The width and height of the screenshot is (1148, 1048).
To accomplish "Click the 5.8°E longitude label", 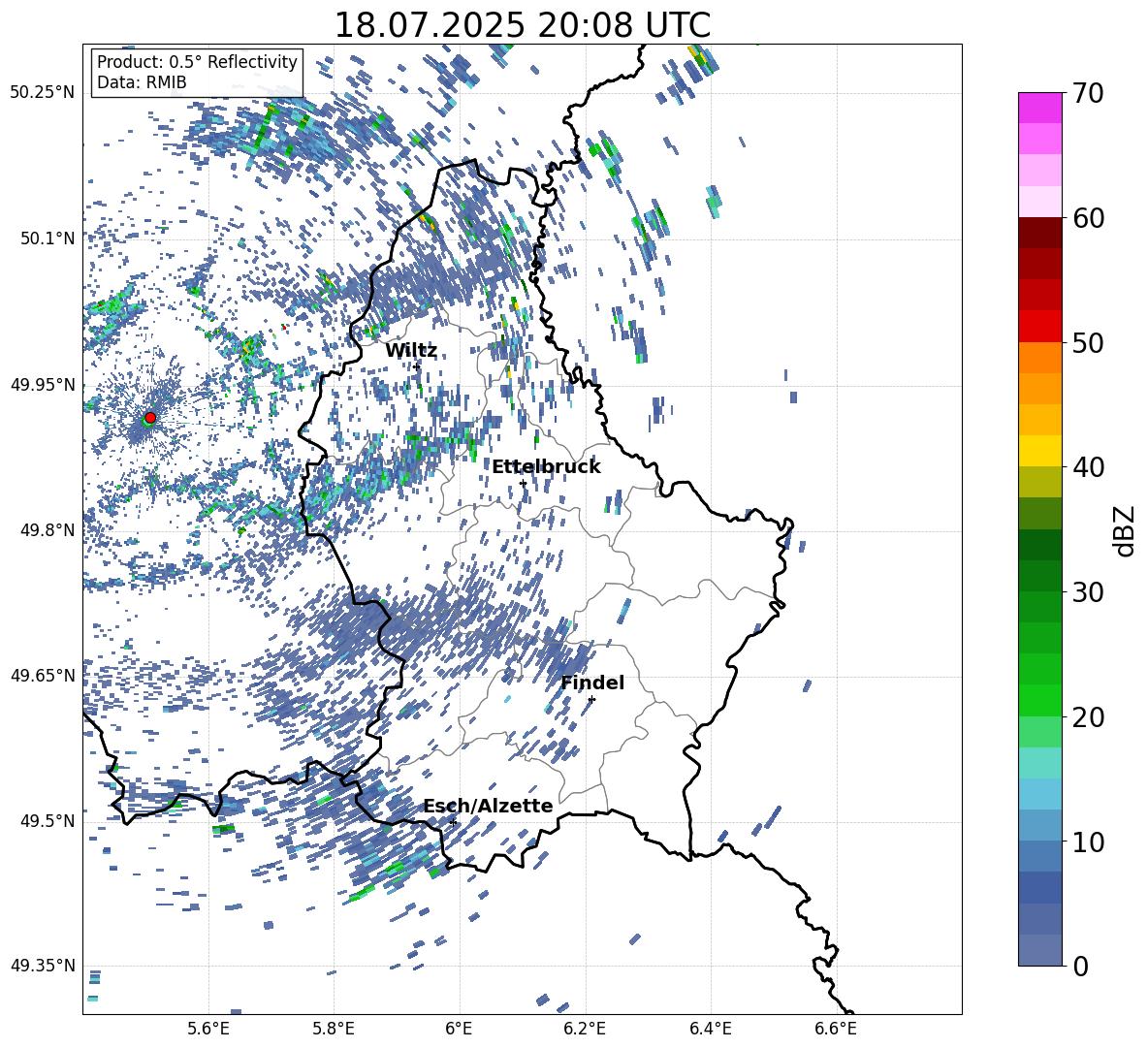I will 334,1029.
